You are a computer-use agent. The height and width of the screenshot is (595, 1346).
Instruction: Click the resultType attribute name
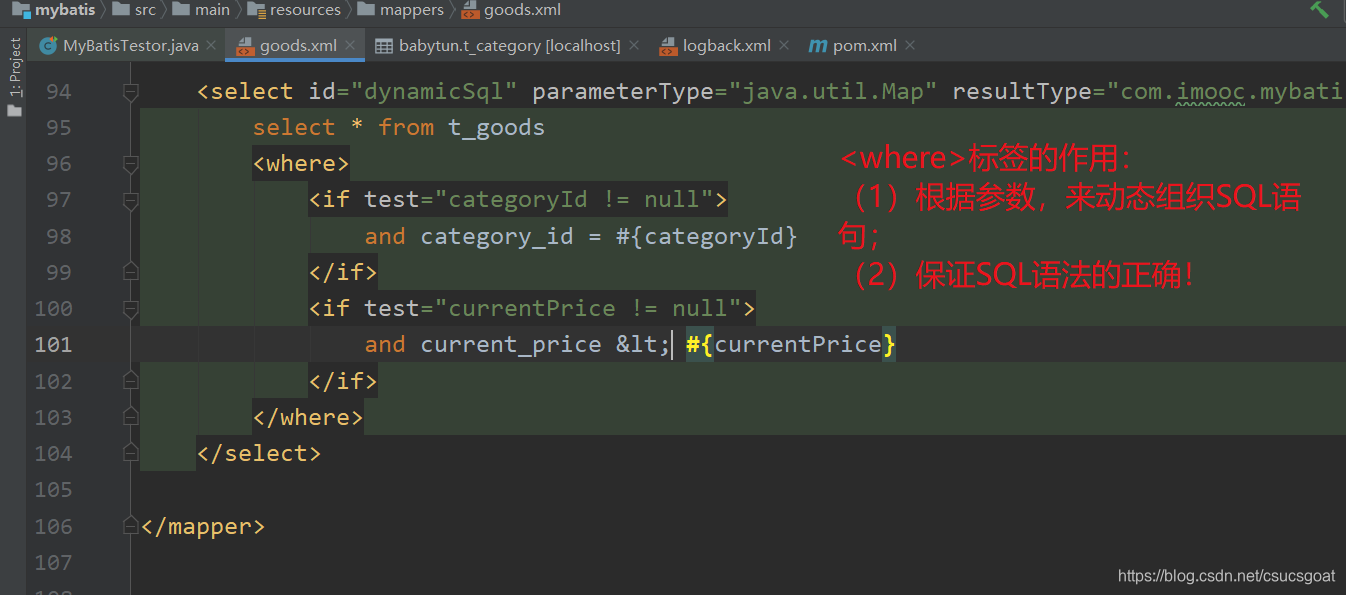coord(1022,92)
